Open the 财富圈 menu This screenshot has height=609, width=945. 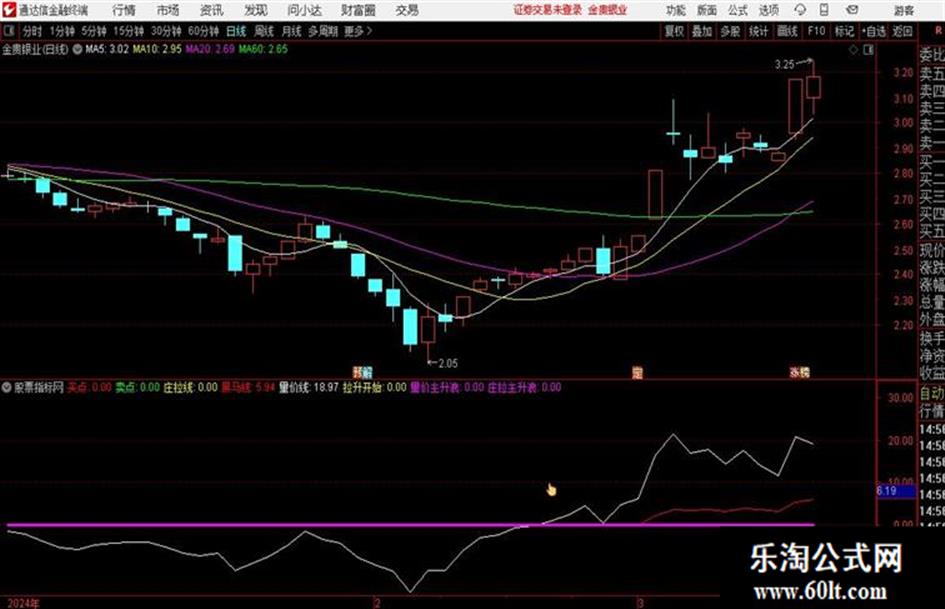[358, 10]
